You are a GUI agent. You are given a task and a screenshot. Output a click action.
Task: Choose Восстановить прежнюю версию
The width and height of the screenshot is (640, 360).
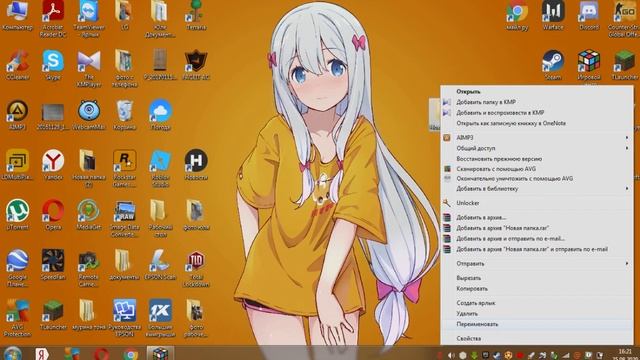tap(537, 158)
